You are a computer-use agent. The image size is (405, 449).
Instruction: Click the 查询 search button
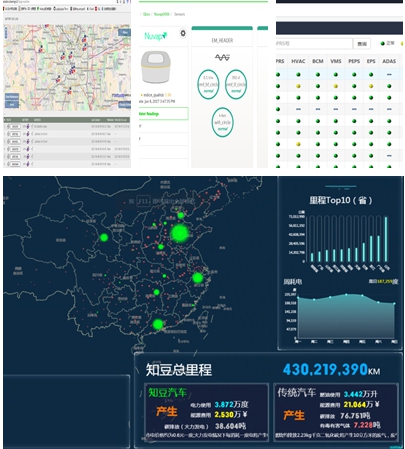pos(362,44)
